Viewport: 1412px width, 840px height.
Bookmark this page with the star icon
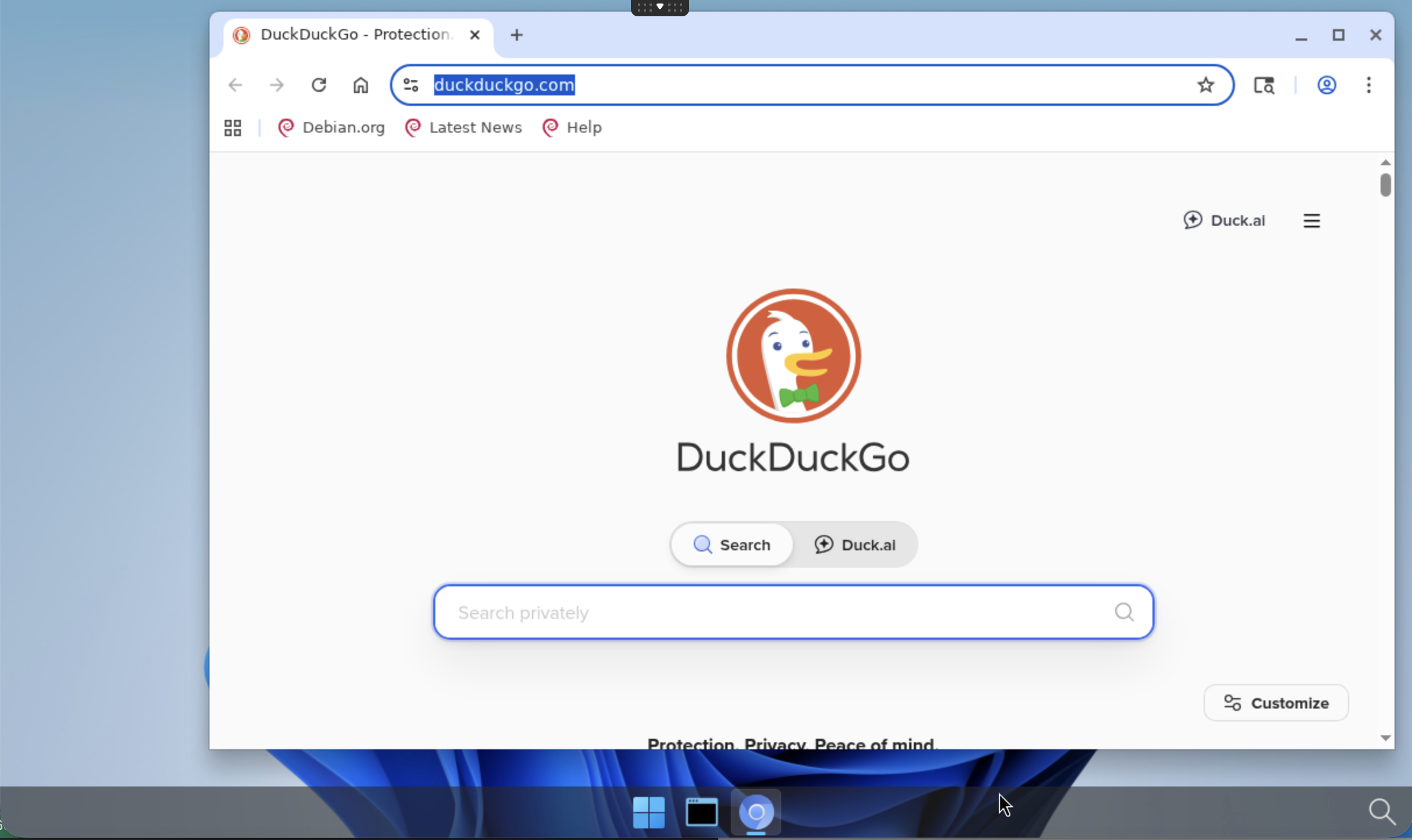coord(1205,85)
